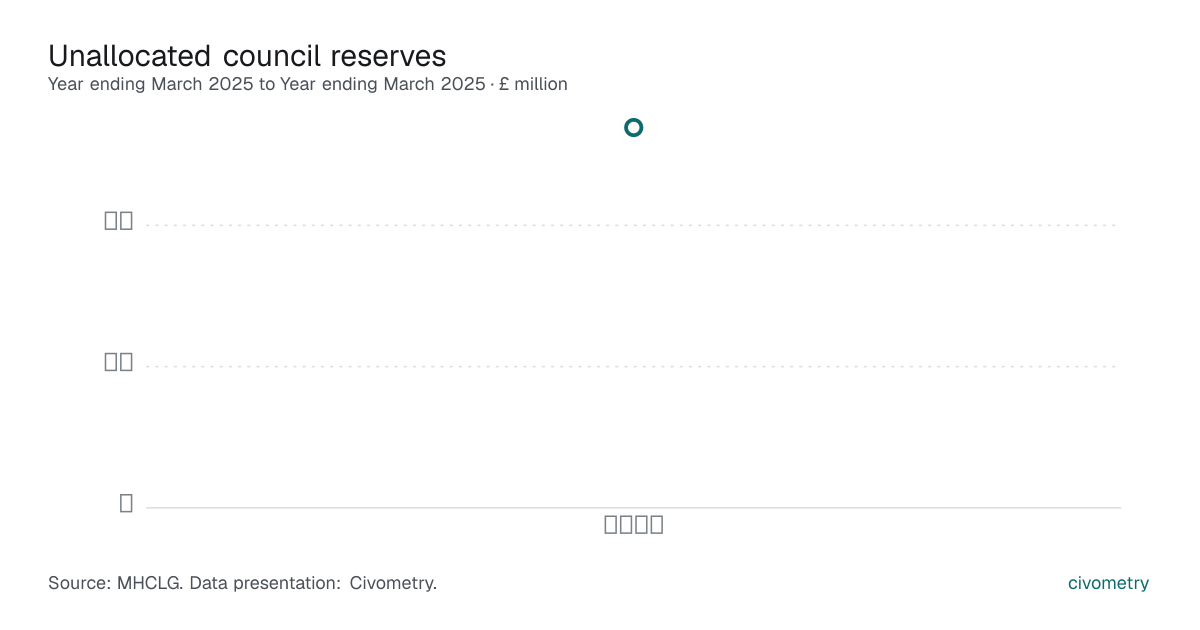Screen dimensions: 1200x630
Task: Click the "Data presentation:" footer text
Action: point(265,583)
